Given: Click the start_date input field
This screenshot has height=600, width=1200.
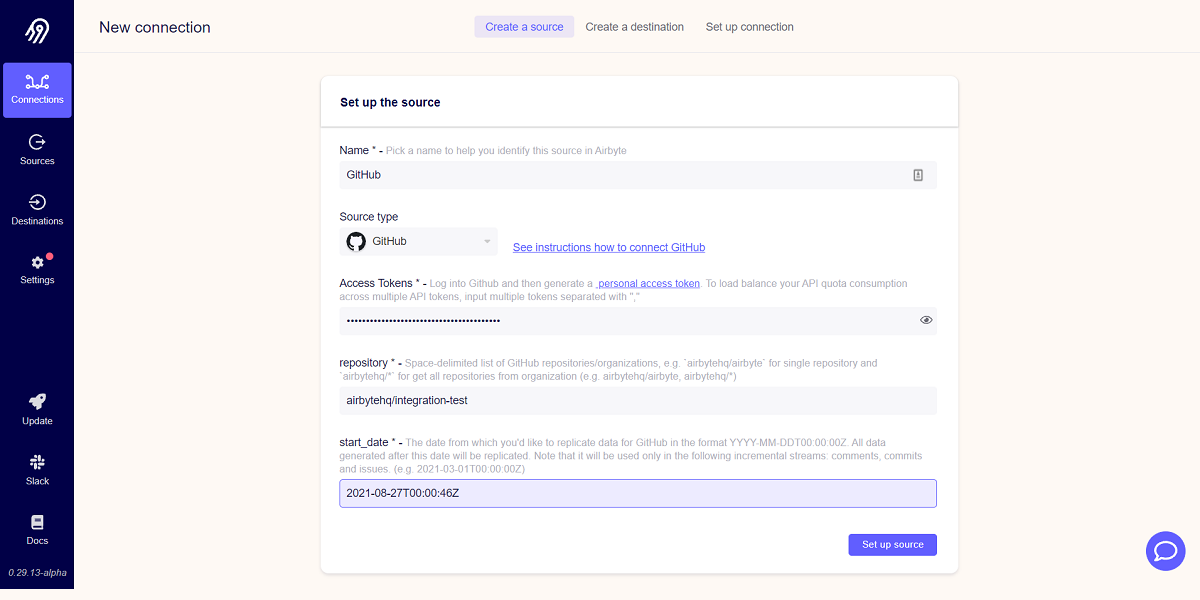Looking at the screenshot, I should pos(638,493).
